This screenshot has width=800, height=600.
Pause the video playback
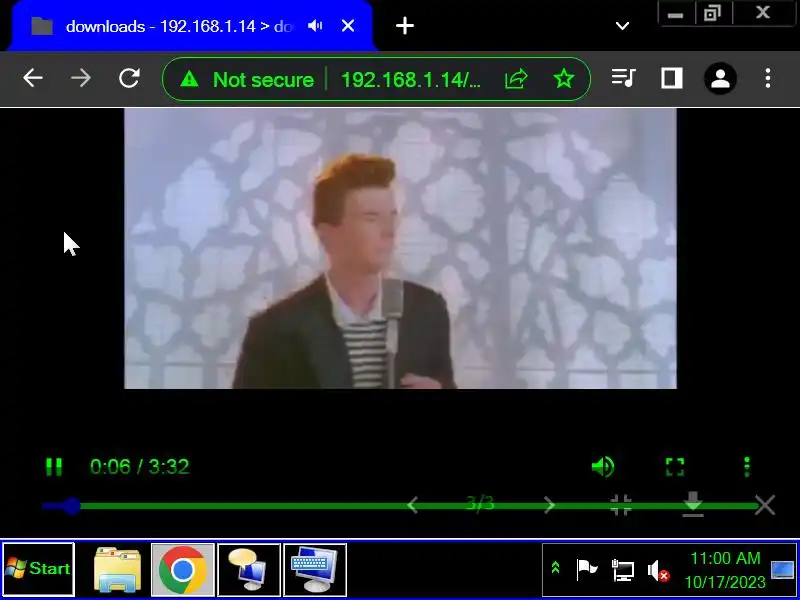pos(54,466)
